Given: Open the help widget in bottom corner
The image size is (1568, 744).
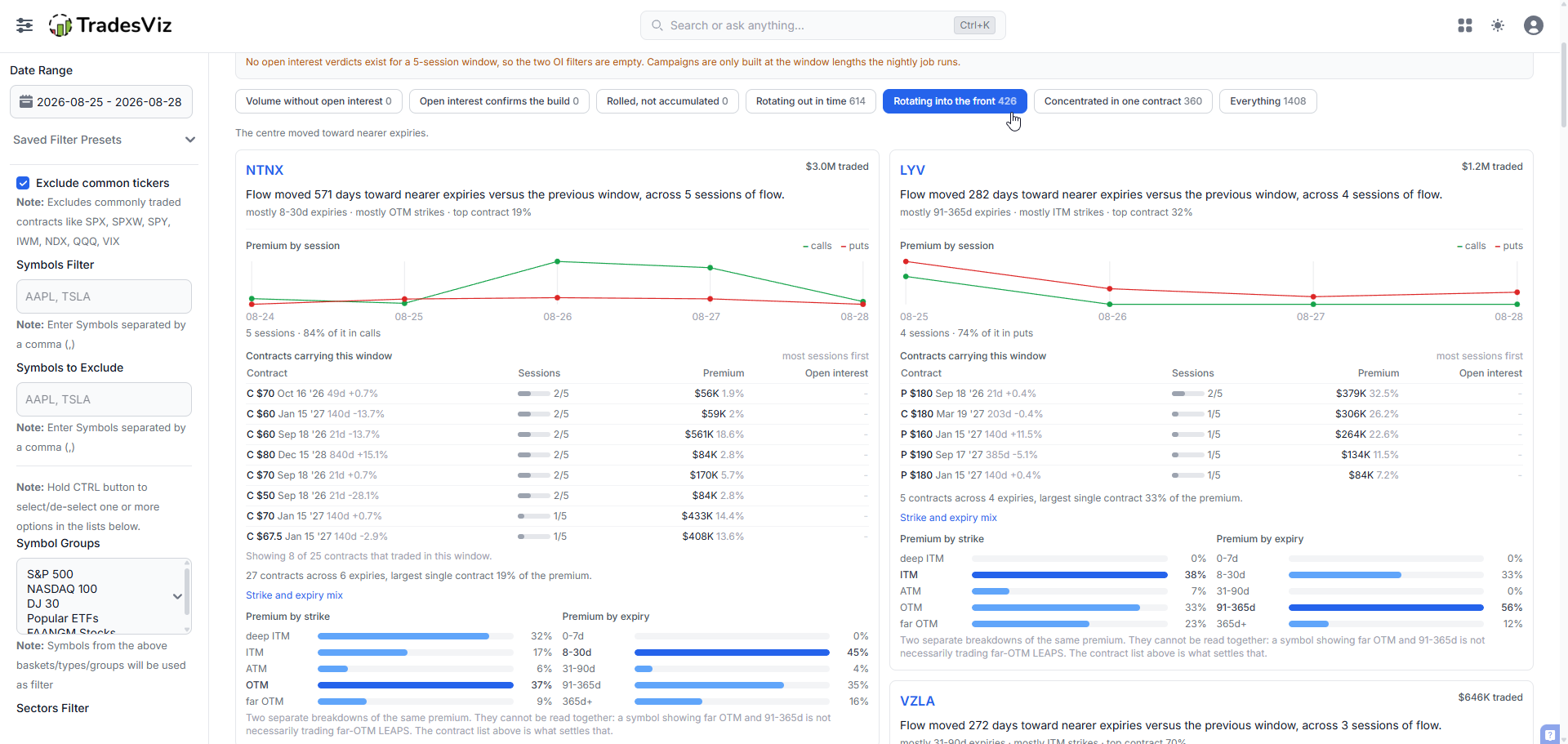Looking at the screenshot, I should pos(1549,734).
